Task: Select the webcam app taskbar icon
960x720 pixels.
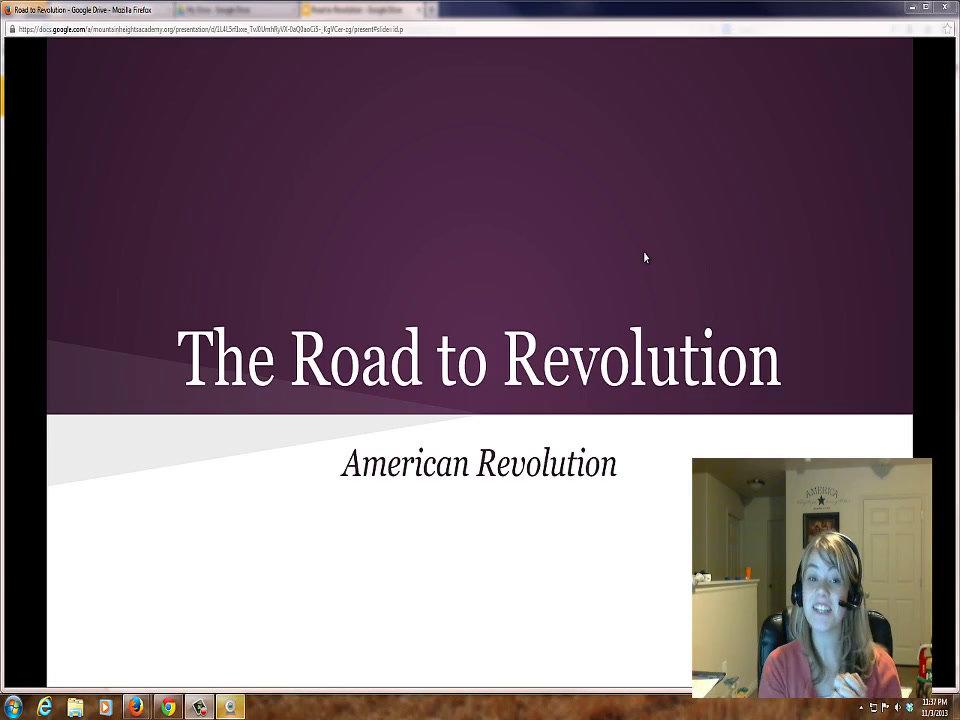Action: [x=230, y=707]
